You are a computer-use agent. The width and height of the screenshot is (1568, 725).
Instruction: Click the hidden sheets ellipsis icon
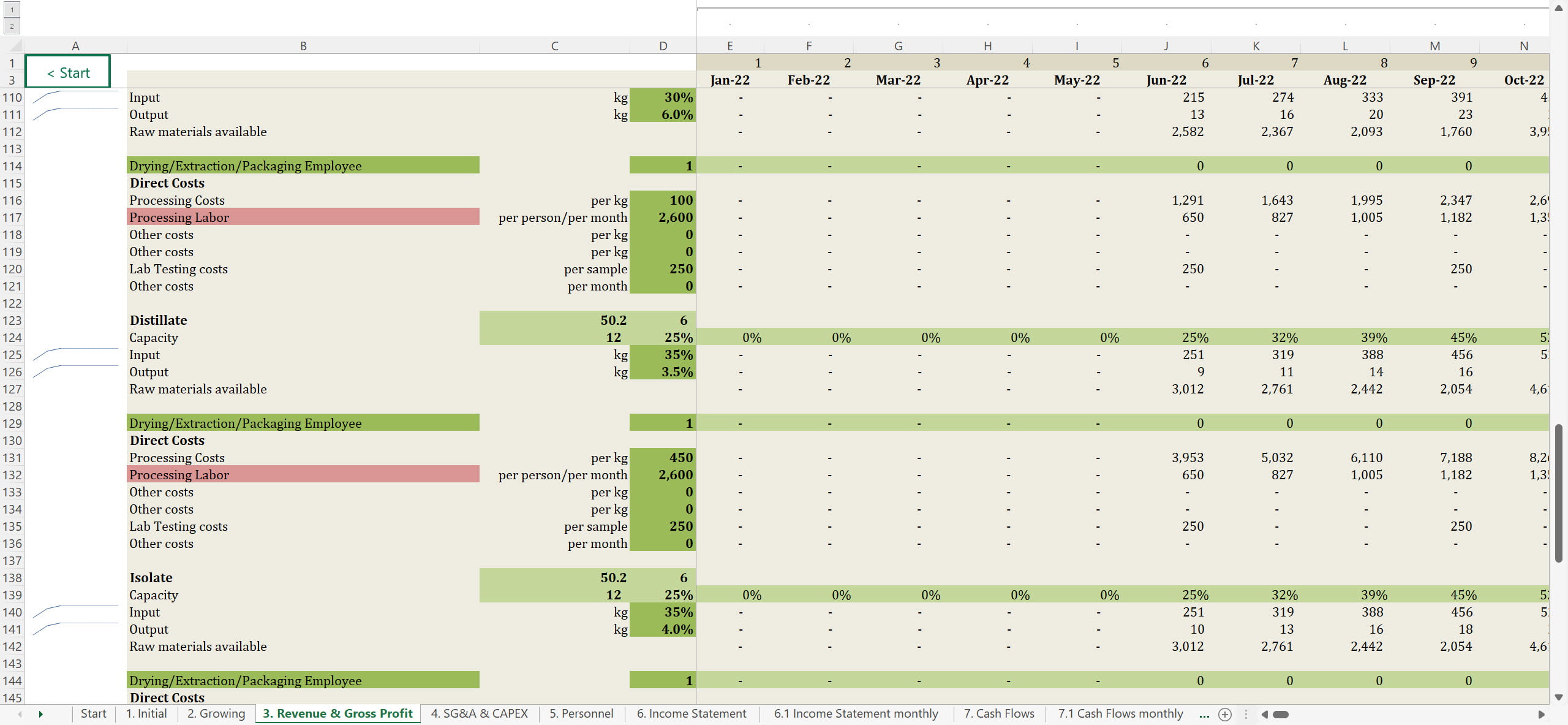point(1204,714)
